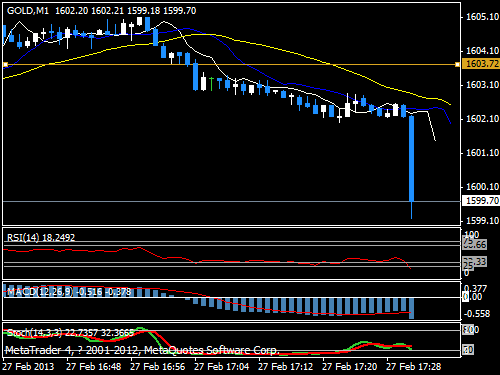Click the 27 Feb 17:20 time label
500x375 pixels.
[350, 367]
